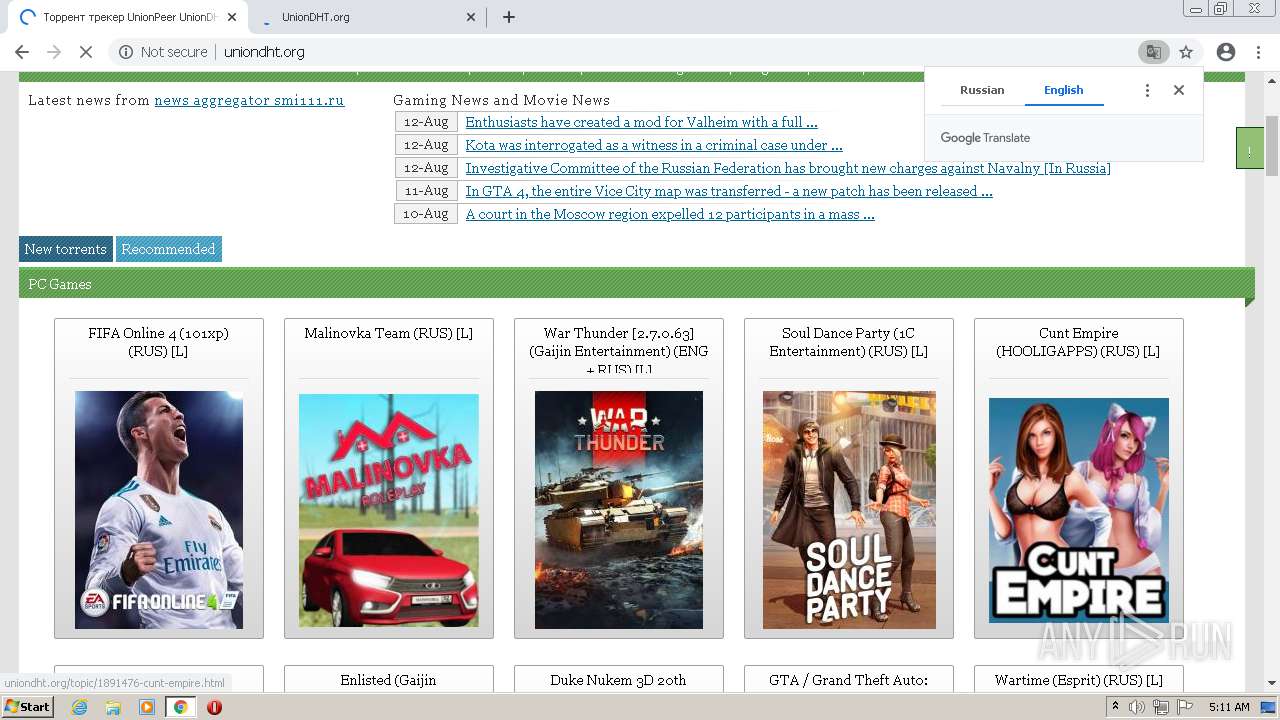Open the War Thunder cover thumbnail

tap(619, 510)
